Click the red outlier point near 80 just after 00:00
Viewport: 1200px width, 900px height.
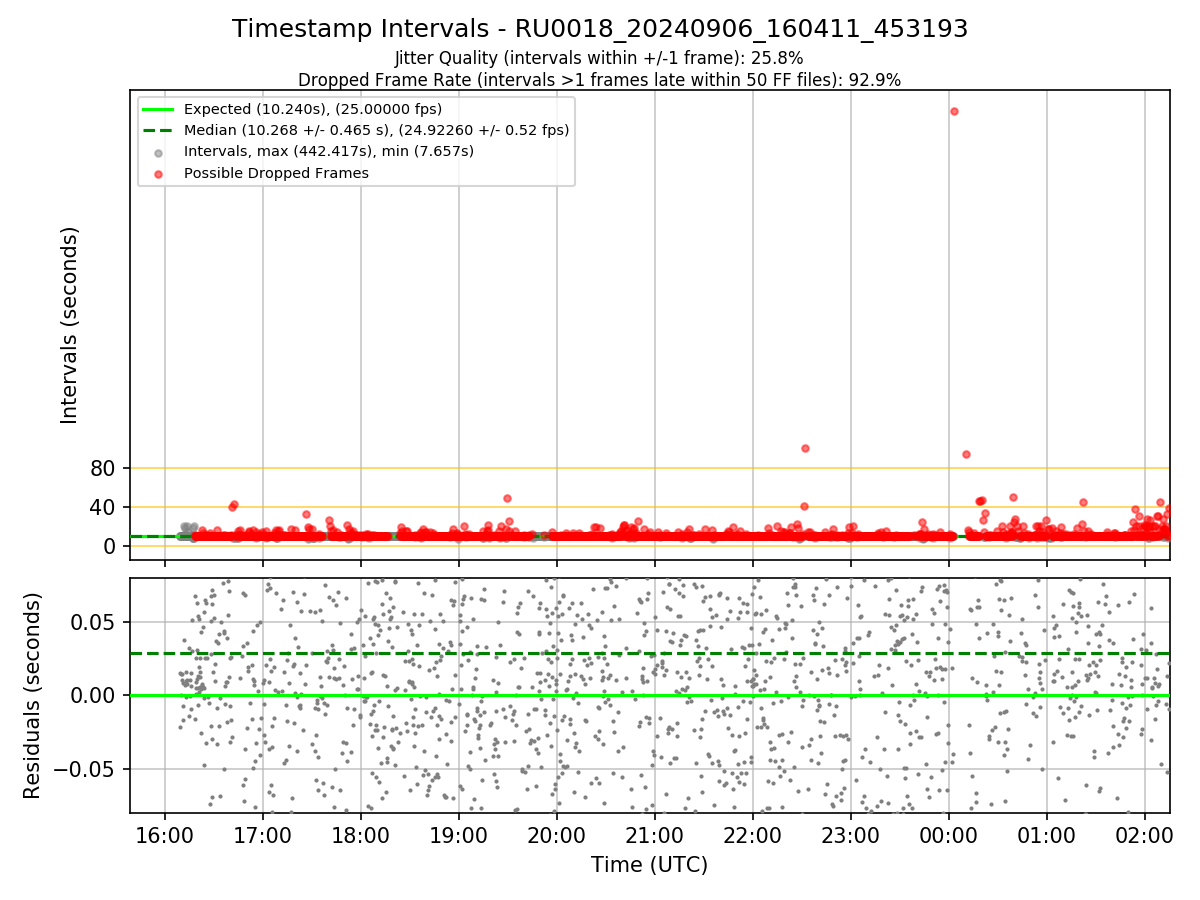[966, 454]
